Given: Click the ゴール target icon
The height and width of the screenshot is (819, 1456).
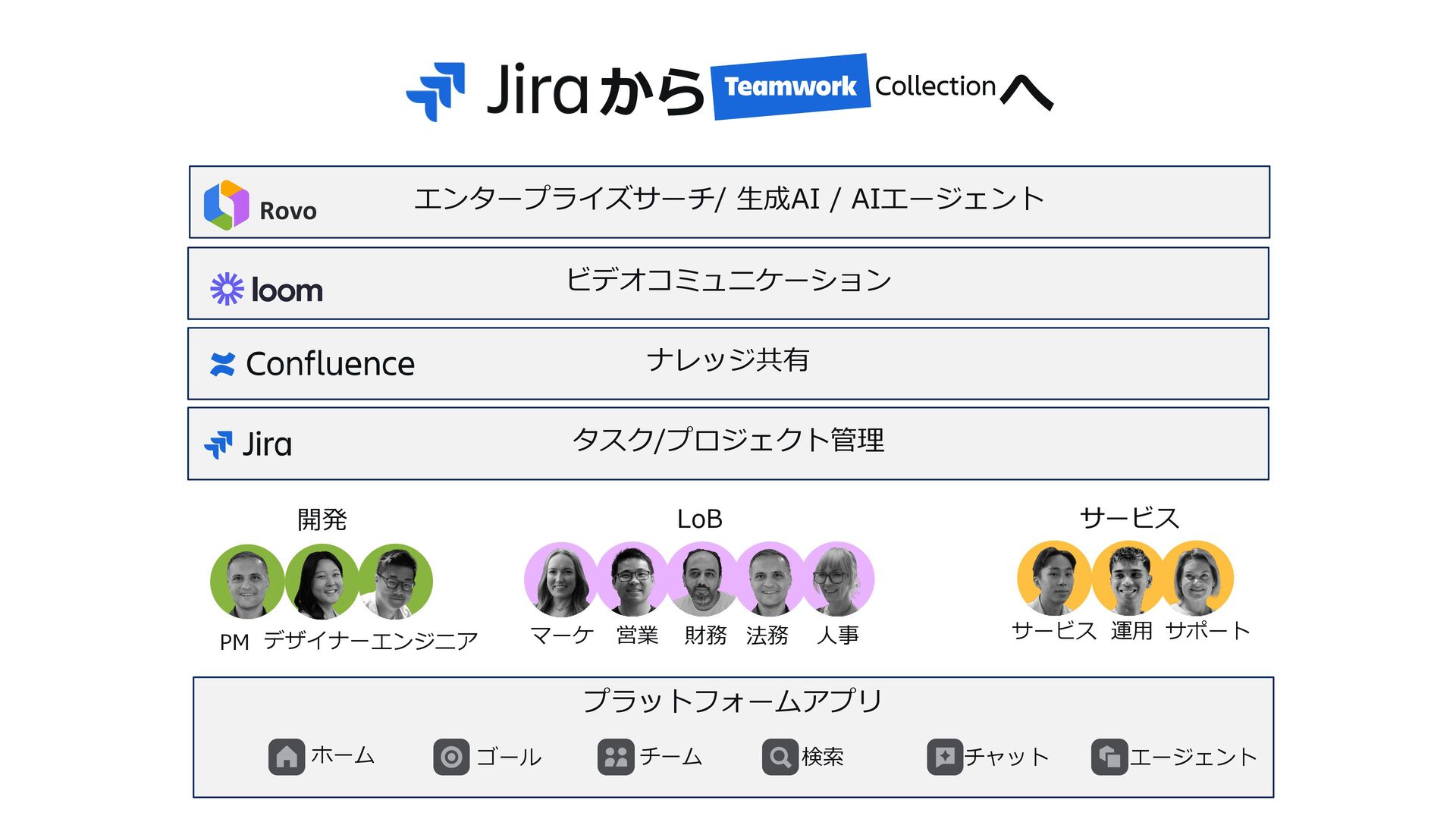Looking at the screenshot, I should coord(451,756).
